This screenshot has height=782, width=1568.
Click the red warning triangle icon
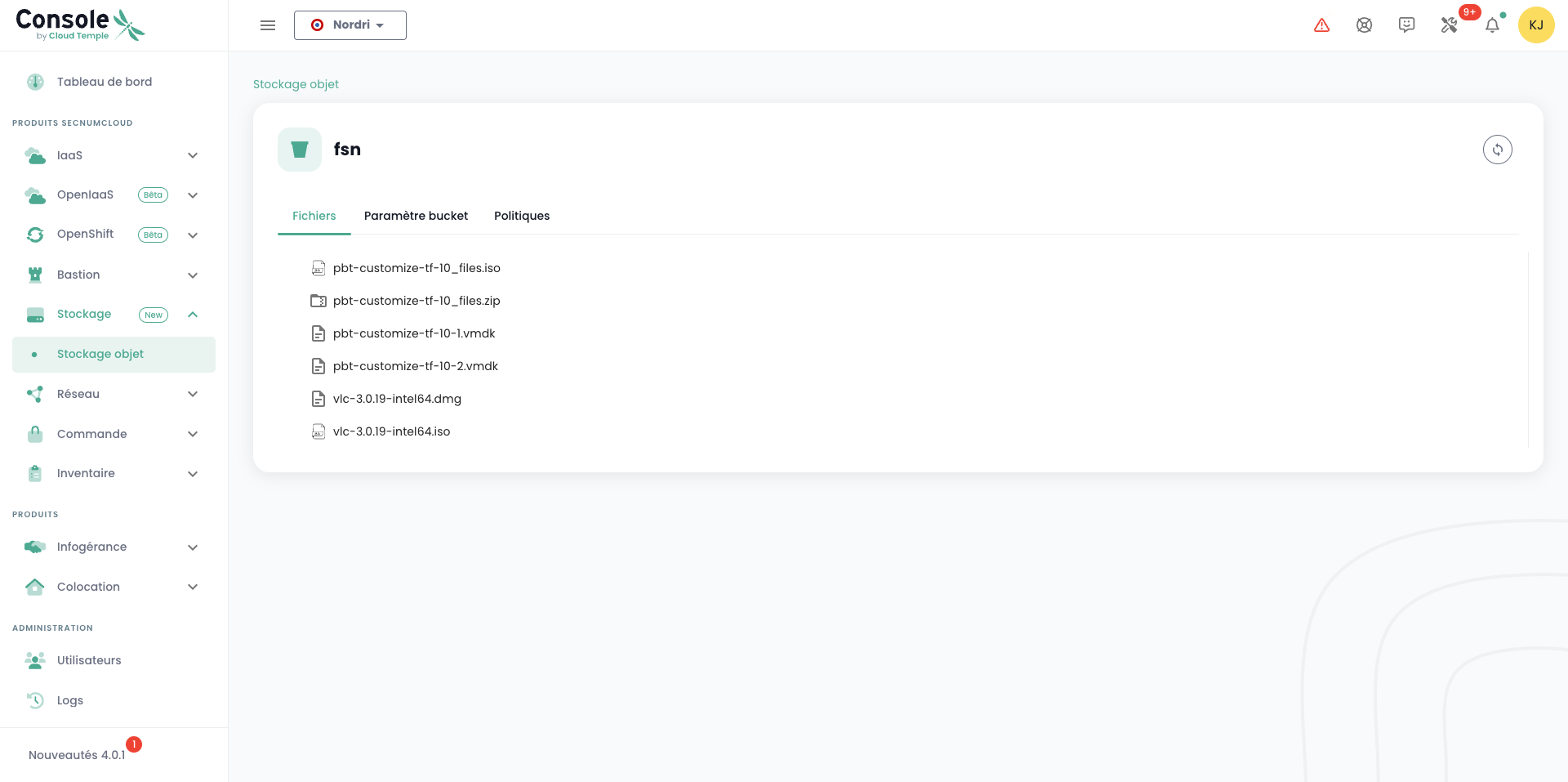(1321, 25)
